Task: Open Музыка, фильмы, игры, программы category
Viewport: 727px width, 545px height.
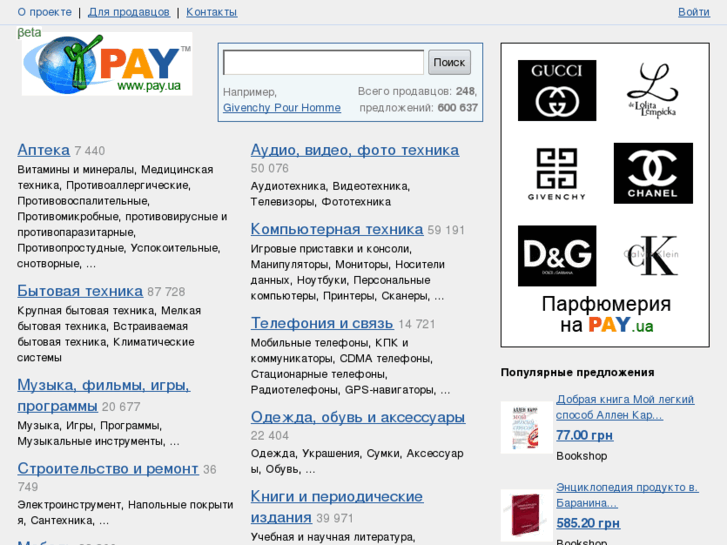Action: pos(104,395)
